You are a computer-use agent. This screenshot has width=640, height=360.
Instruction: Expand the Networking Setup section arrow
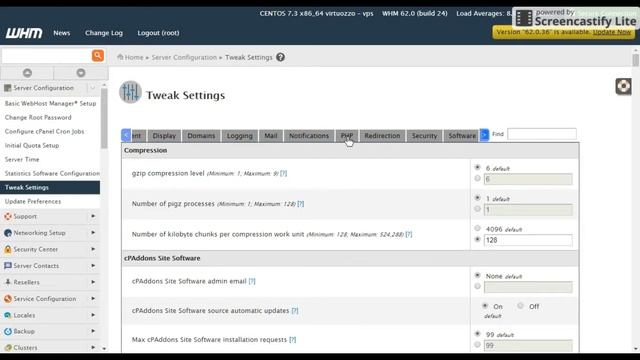(93, 233)
